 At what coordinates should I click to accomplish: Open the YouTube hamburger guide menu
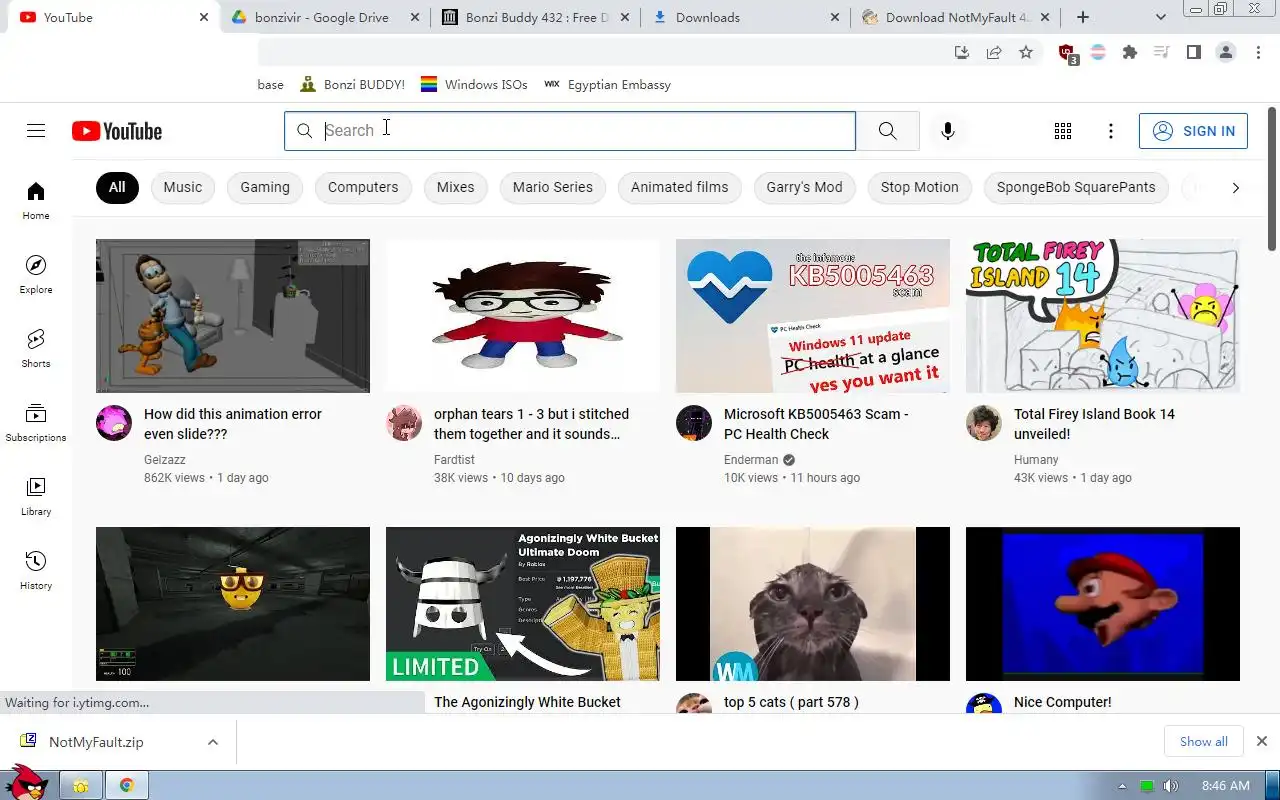(36, 131)
